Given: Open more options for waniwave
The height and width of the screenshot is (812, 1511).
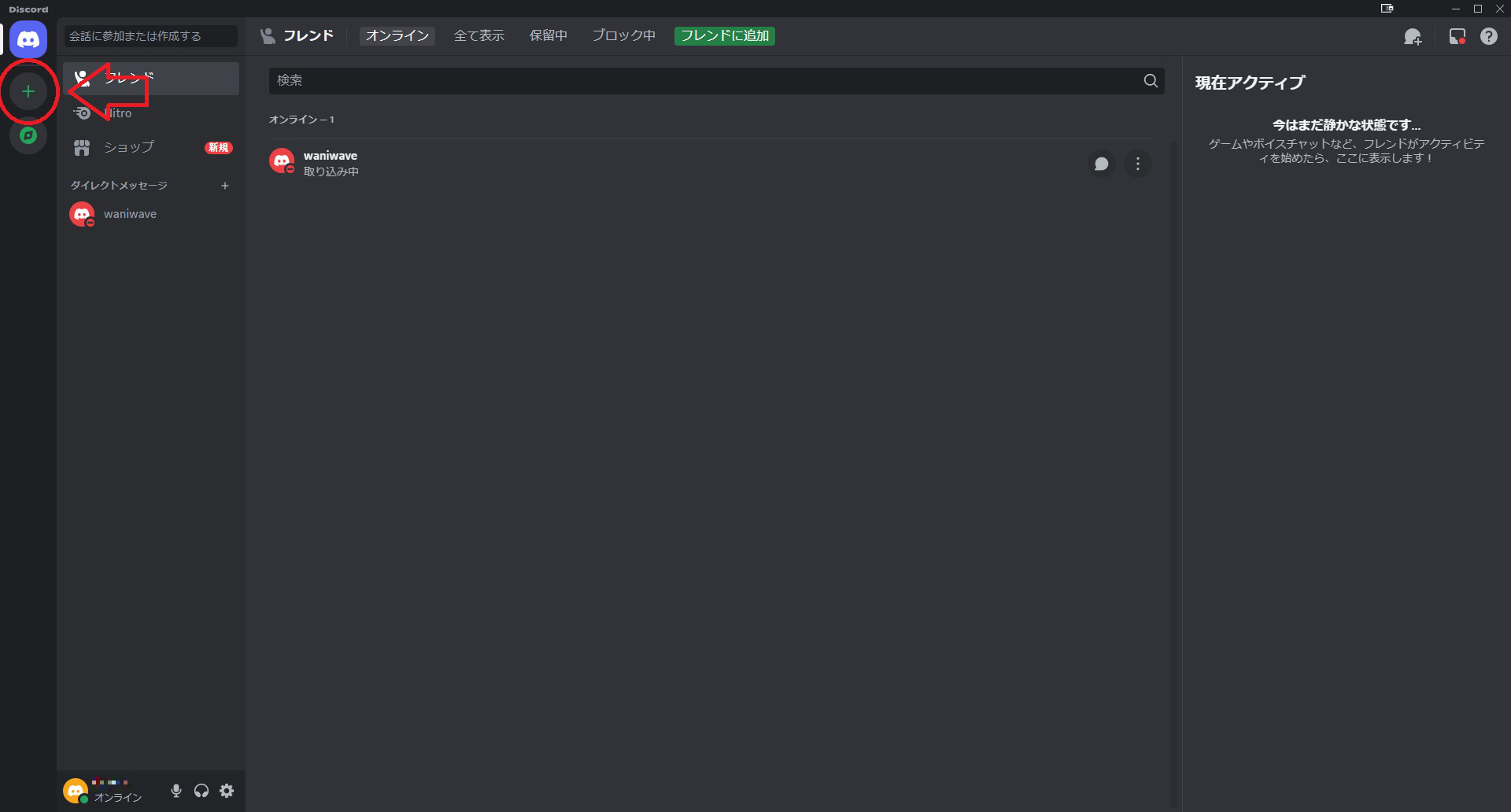Looking at the screenshot, I should pyautogui.click(x=1138, y=164).
